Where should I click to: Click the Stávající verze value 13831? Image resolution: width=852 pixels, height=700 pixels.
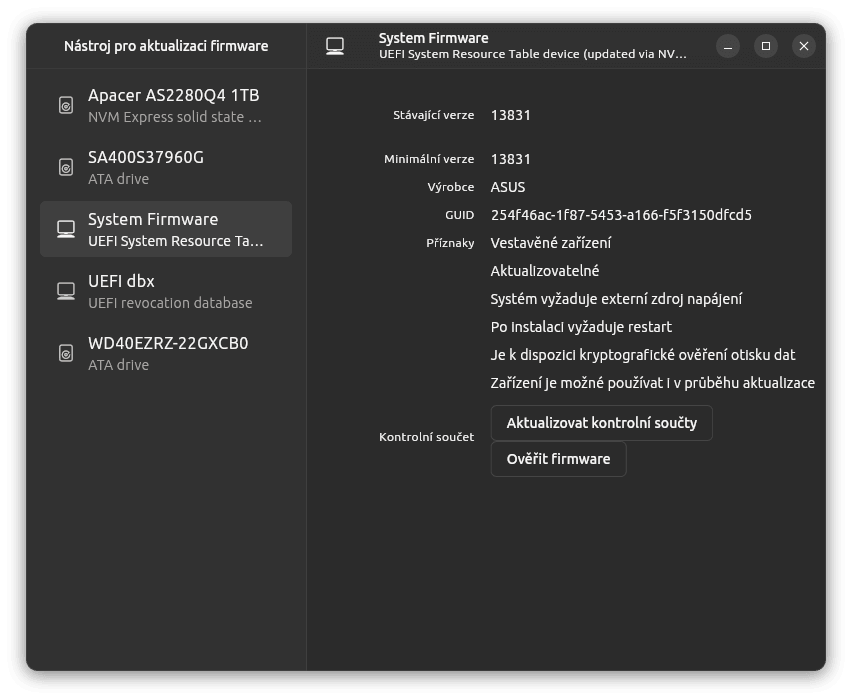tap(510, 115)
